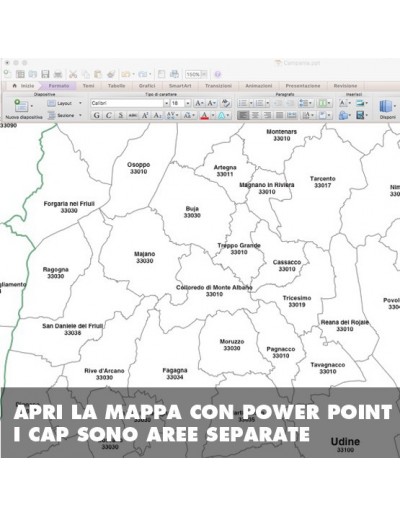Click the font color red A swatch

point(204,115)
